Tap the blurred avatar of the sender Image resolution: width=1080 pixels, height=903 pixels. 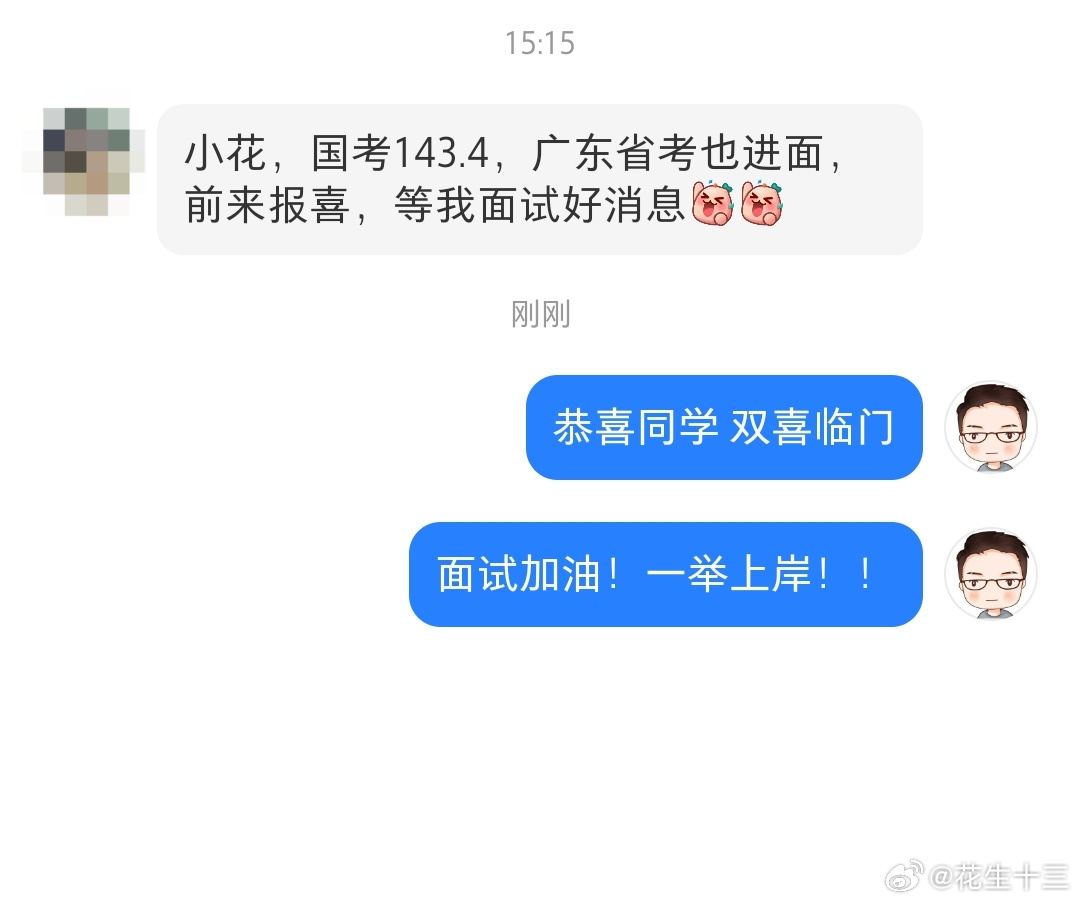(84, 160)
